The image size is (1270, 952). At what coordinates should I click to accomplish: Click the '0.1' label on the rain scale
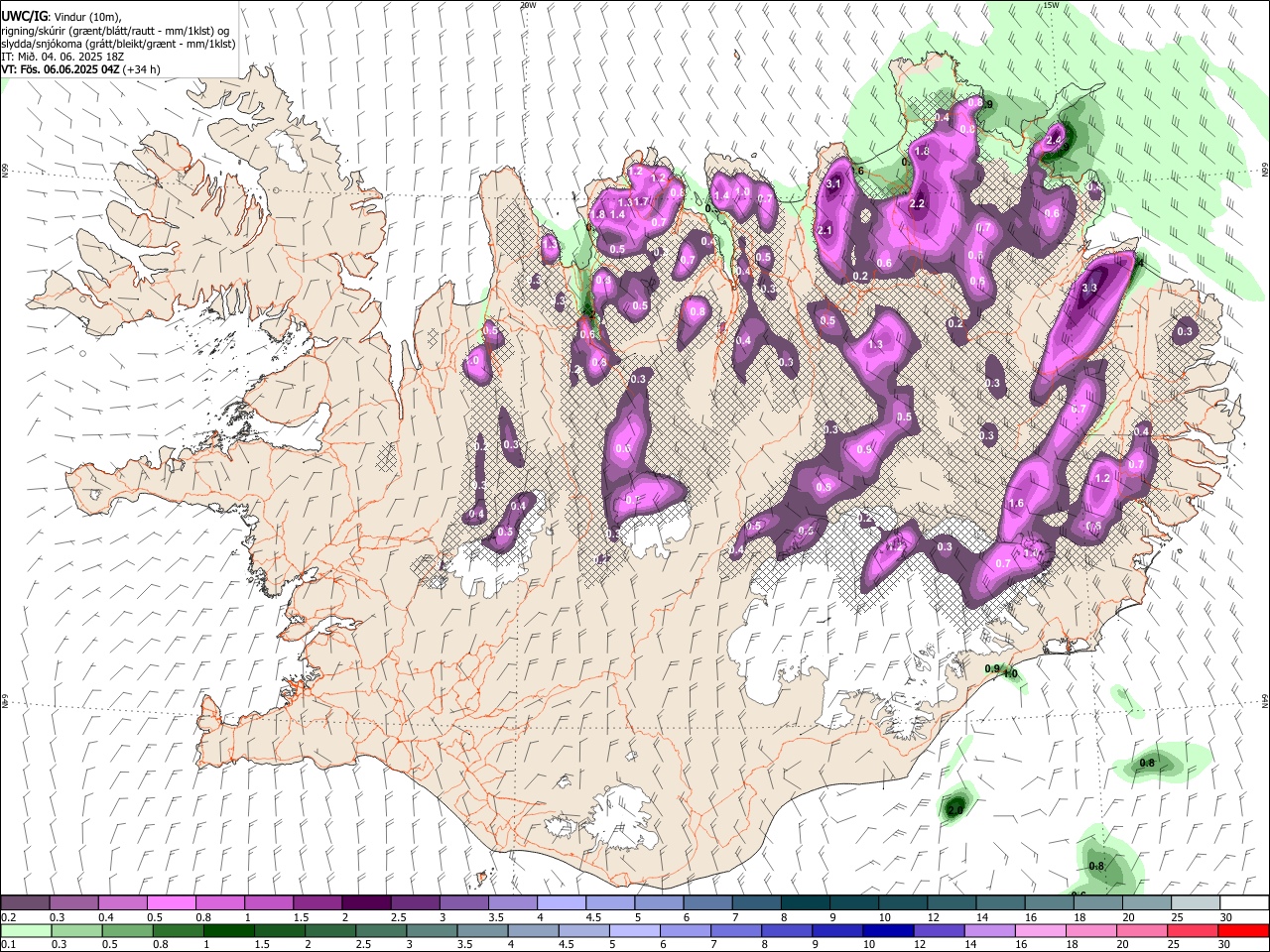pyautogui.click(x=8, y=945)
